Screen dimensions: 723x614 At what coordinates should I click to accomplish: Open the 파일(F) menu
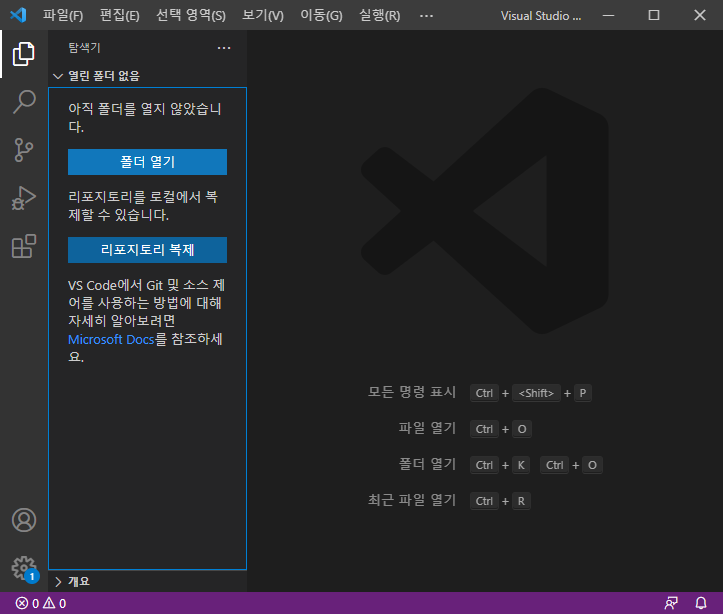pos(63,15)
